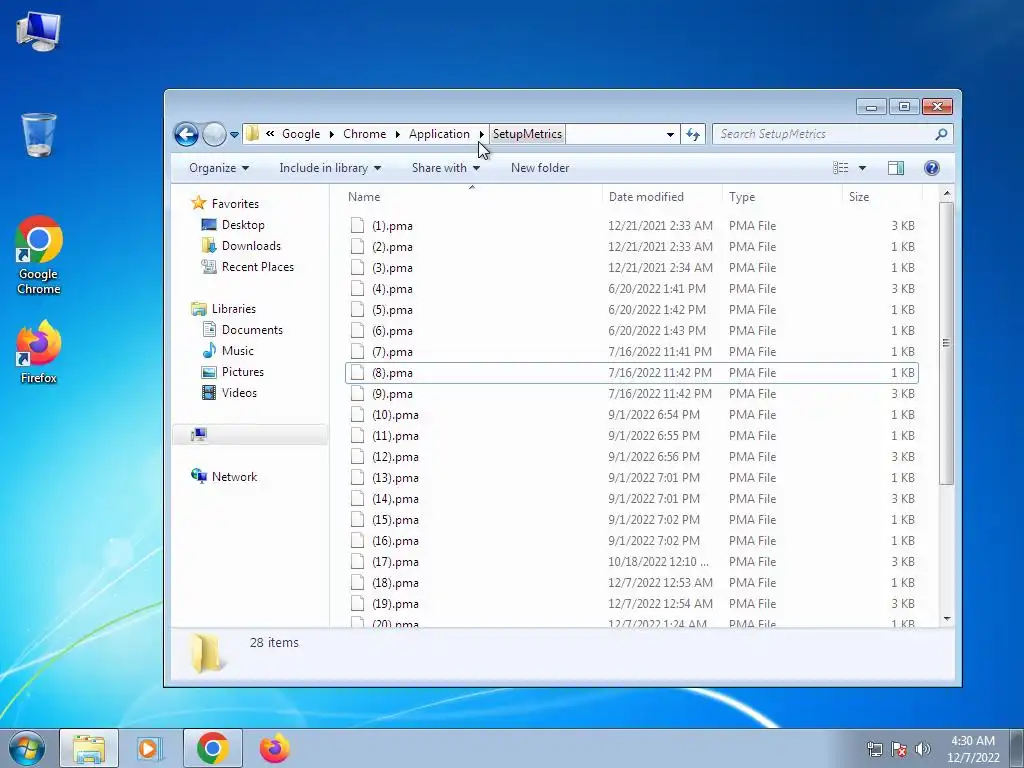Click the Help question mark icon
Image resolution: width=1024 pixels, height=768 pixels.
pyautogui.click(x=932, y=168)
